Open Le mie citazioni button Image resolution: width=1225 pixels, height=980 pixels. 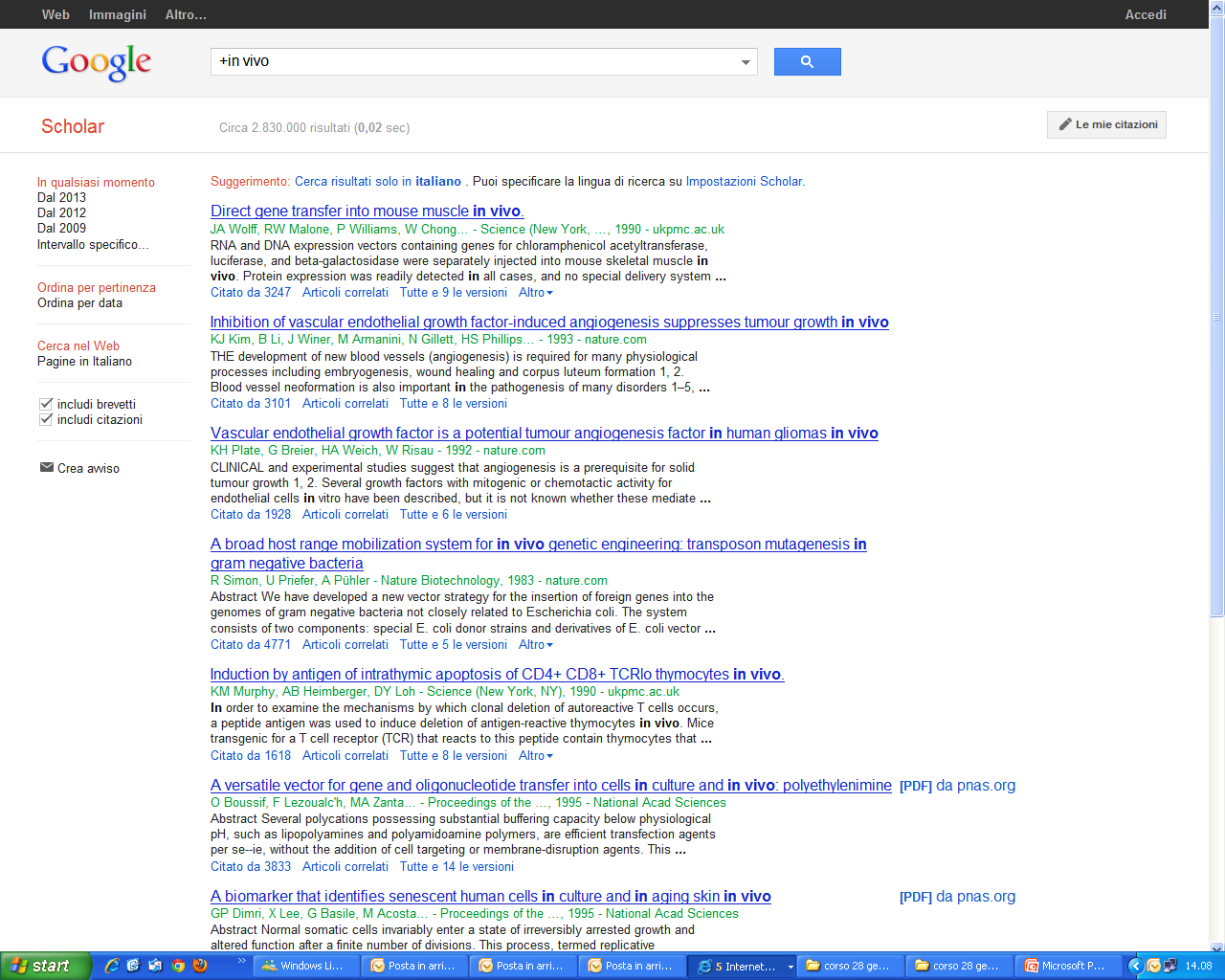(x=1106, y=124)
